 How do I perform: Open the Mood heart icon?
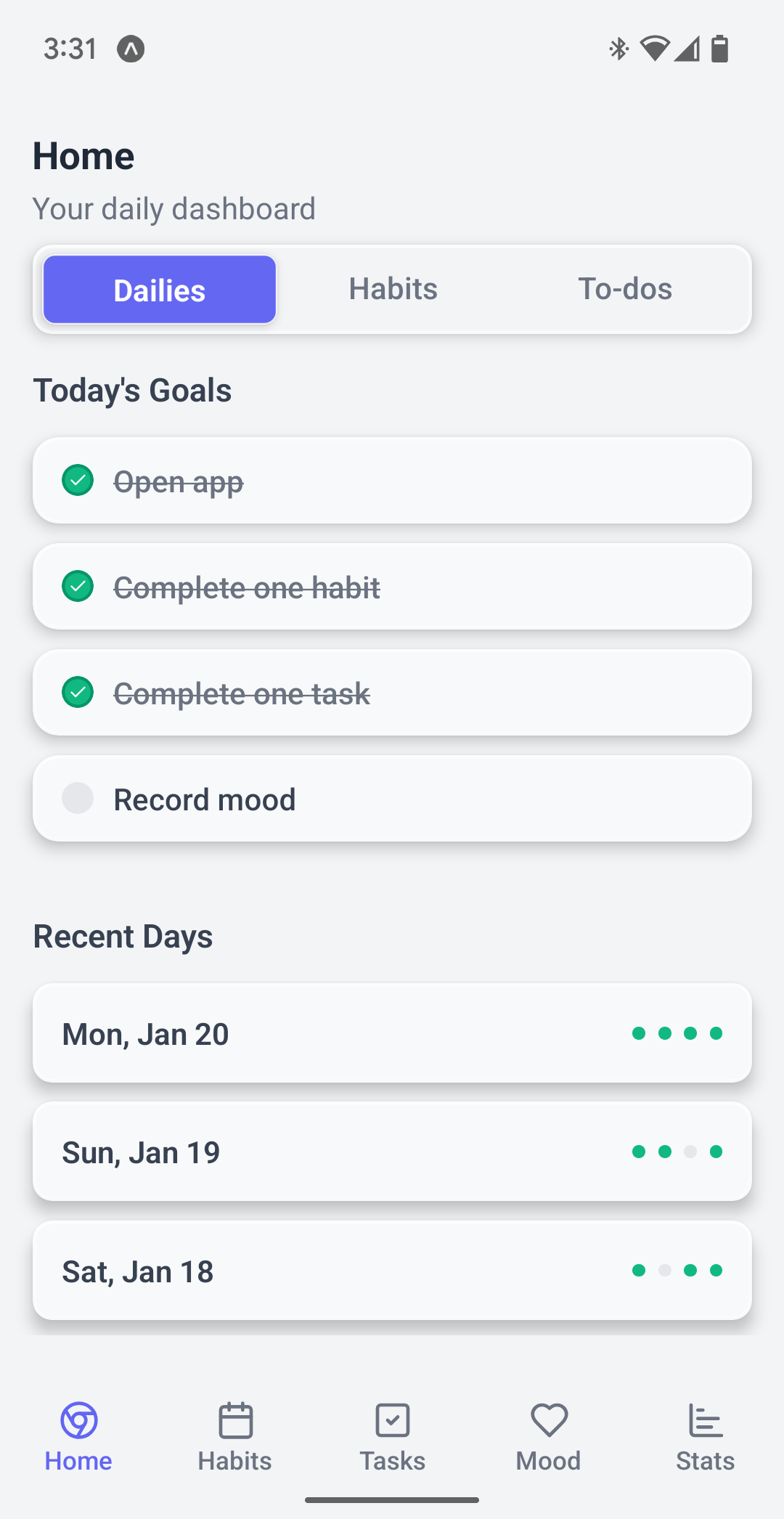click(549, 1421)
